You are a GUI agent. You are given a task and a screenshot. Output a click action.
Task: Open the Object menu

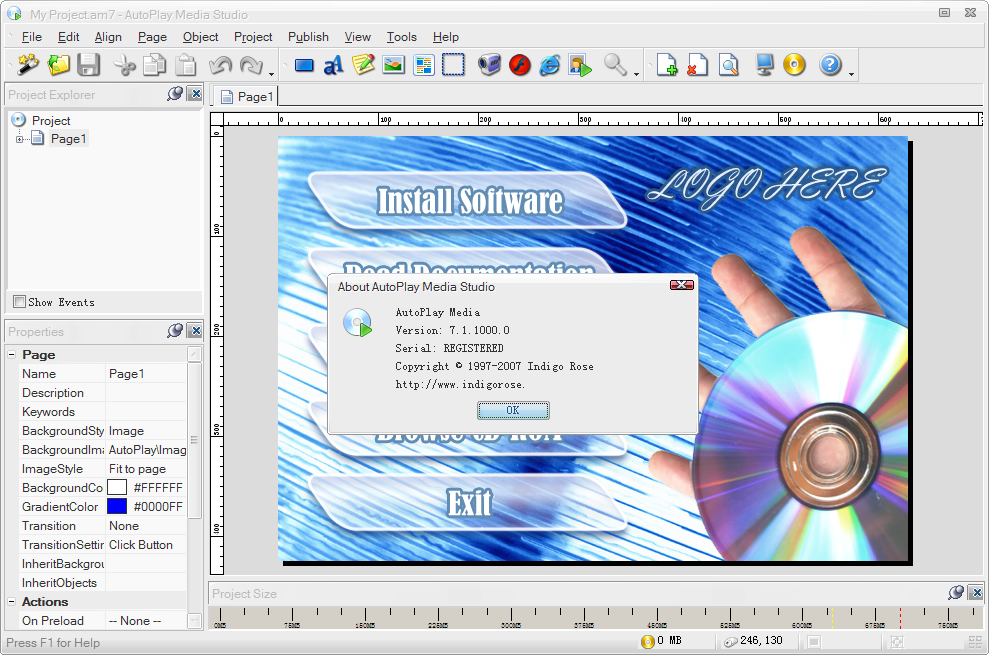[x=201, y=37]
